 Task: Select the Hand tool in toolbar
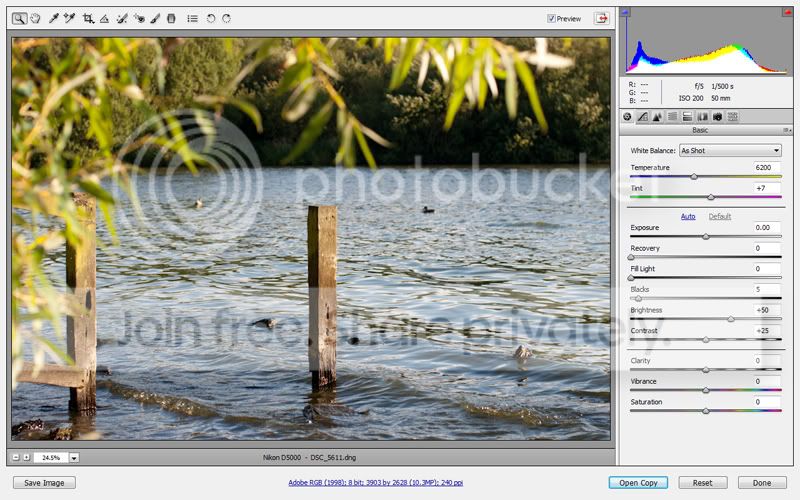click(x=35, y=18)
